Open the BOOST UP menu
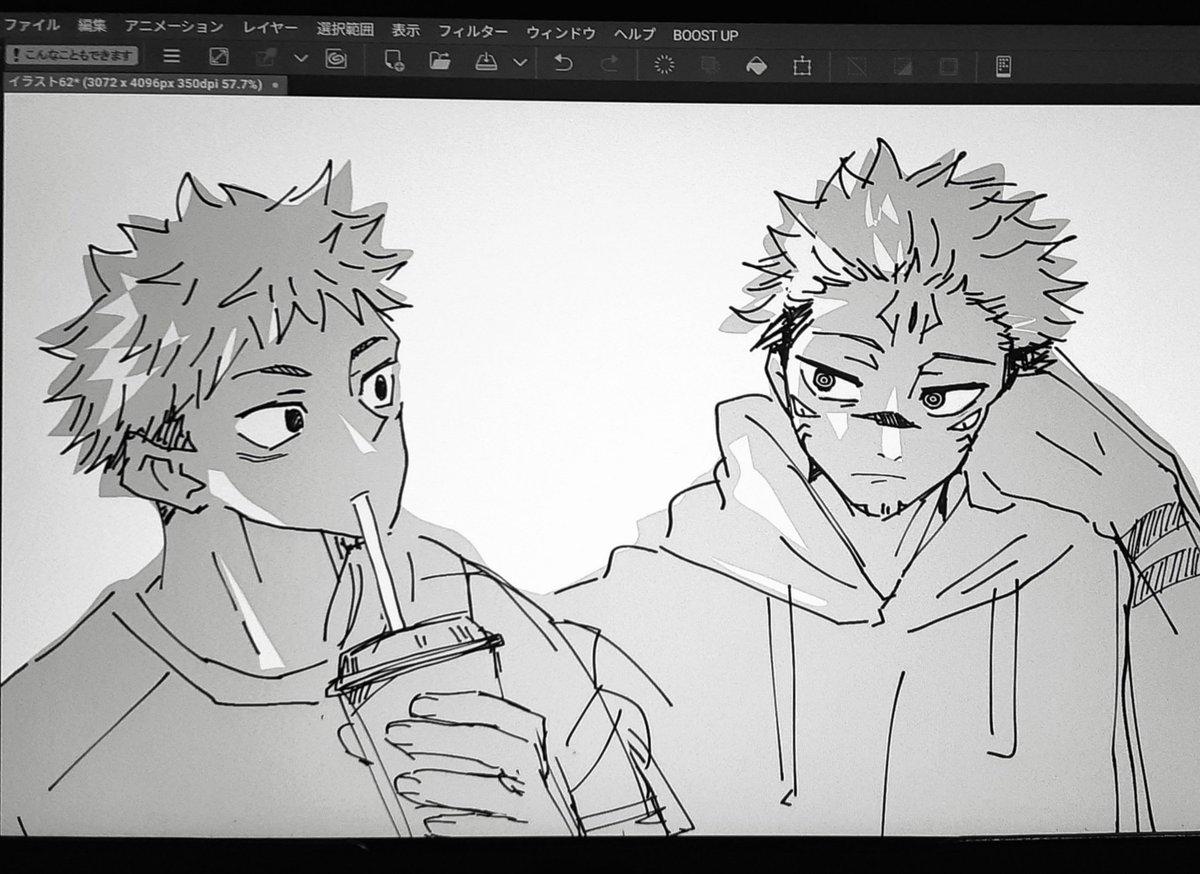The height and width of the screenshot is (874, 1200). pos(705,35)
